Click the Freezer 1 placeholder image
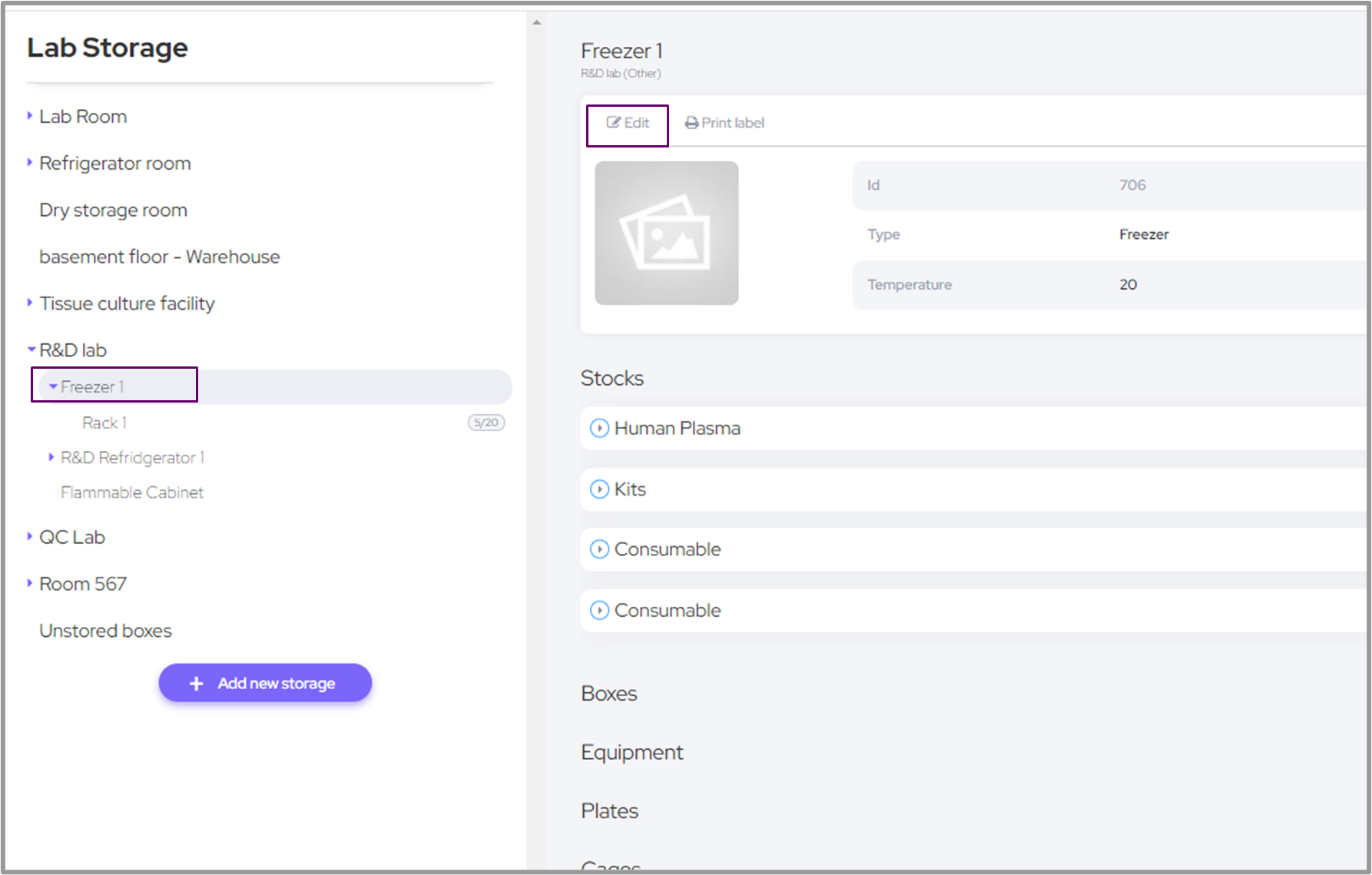 click(x=666, y=233)
